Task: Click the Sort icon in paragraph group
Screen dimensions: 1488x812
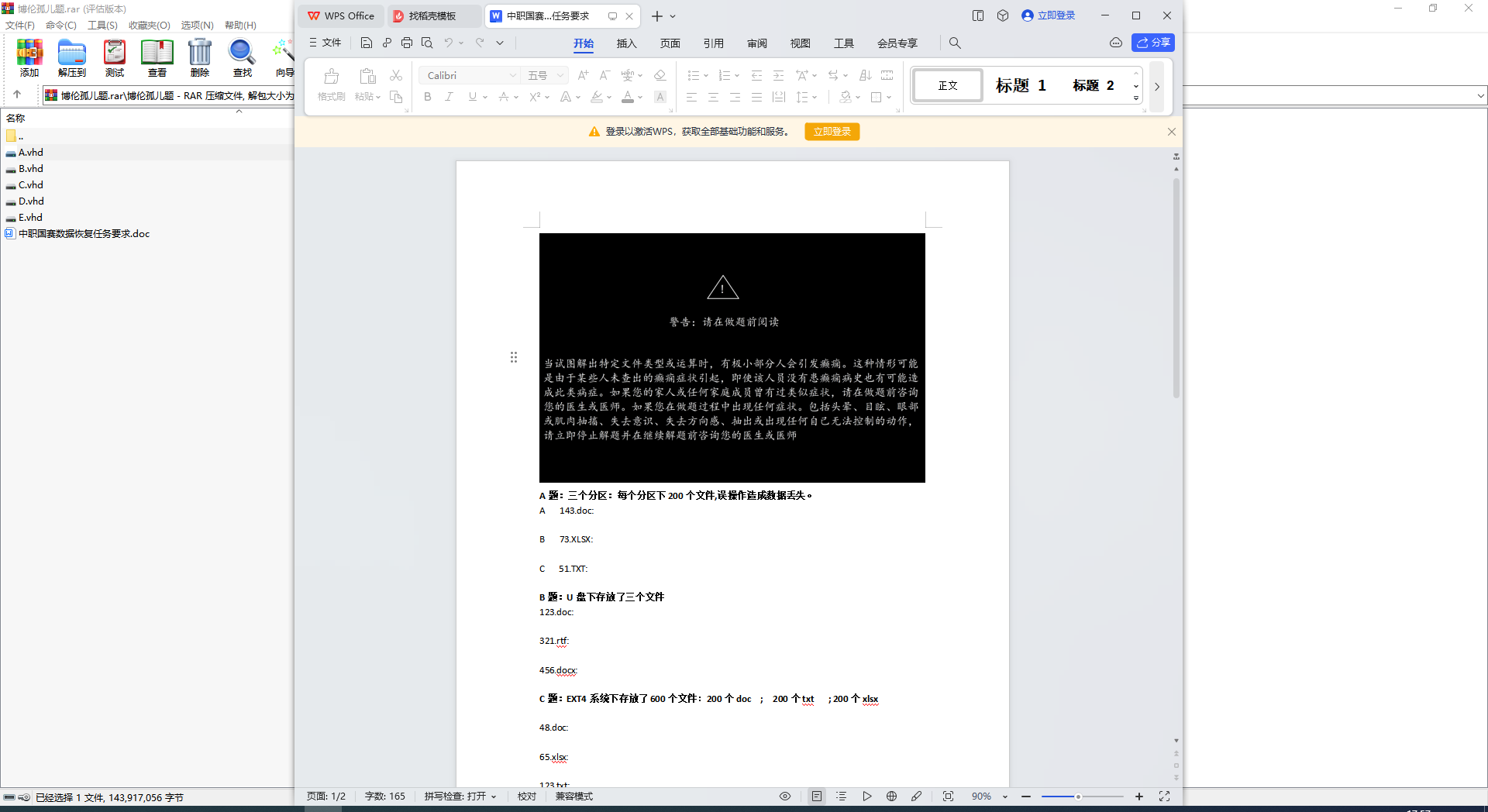Action: coord(866,75)
